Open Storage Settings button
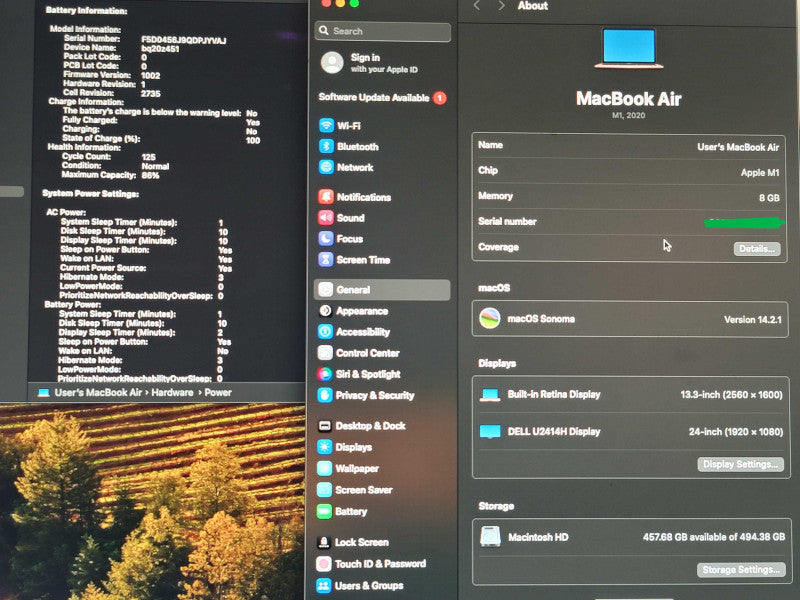 (741, 569)
